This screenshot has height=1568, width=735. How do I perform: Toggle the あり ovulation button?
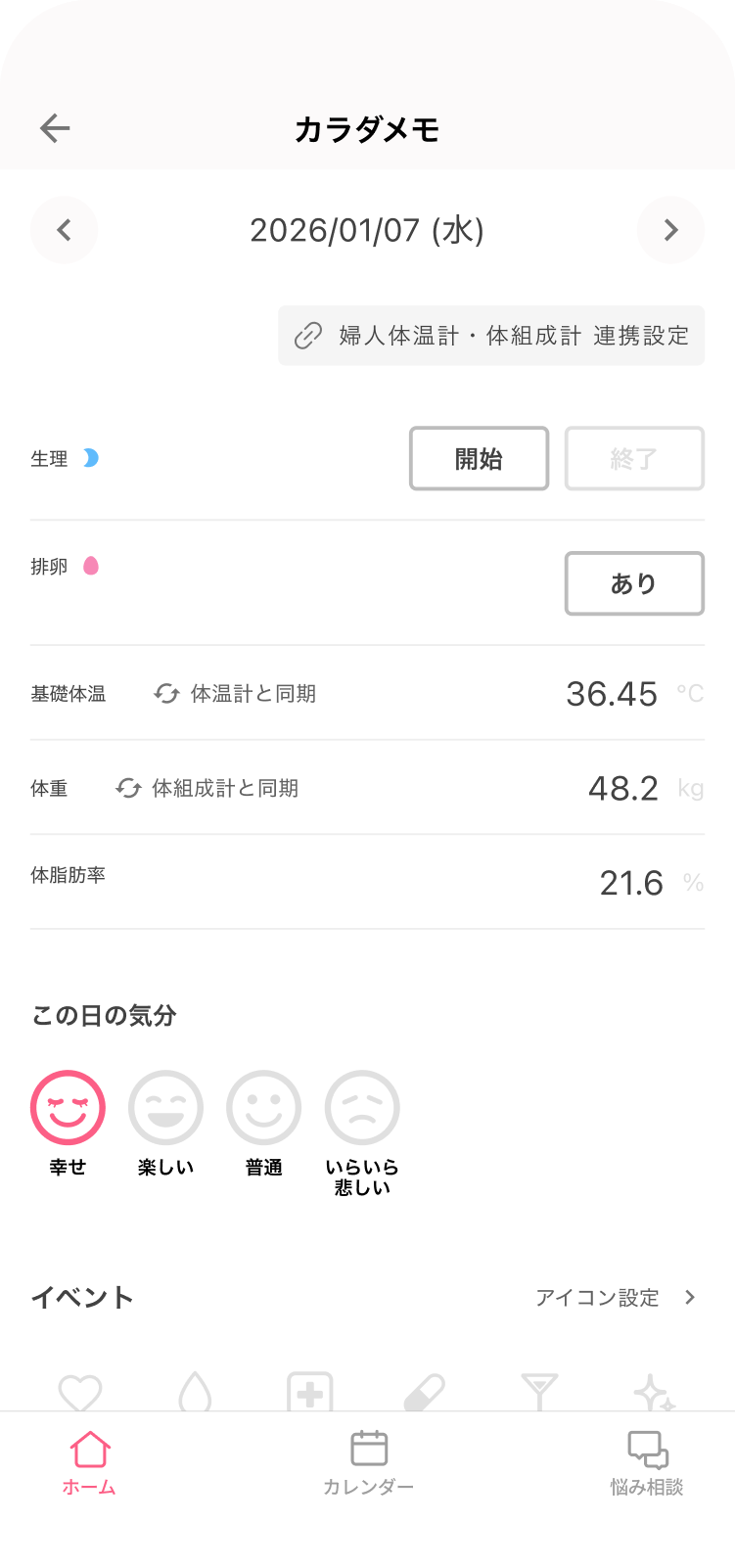coord(634,583)
